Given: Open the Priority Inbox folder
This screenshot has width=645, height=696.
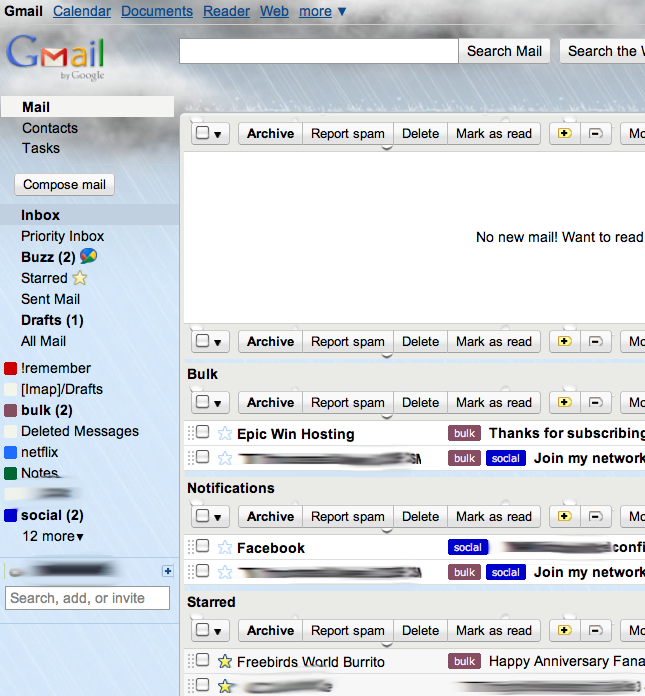Looking at the screenshot, I should (x=63, y=236).
